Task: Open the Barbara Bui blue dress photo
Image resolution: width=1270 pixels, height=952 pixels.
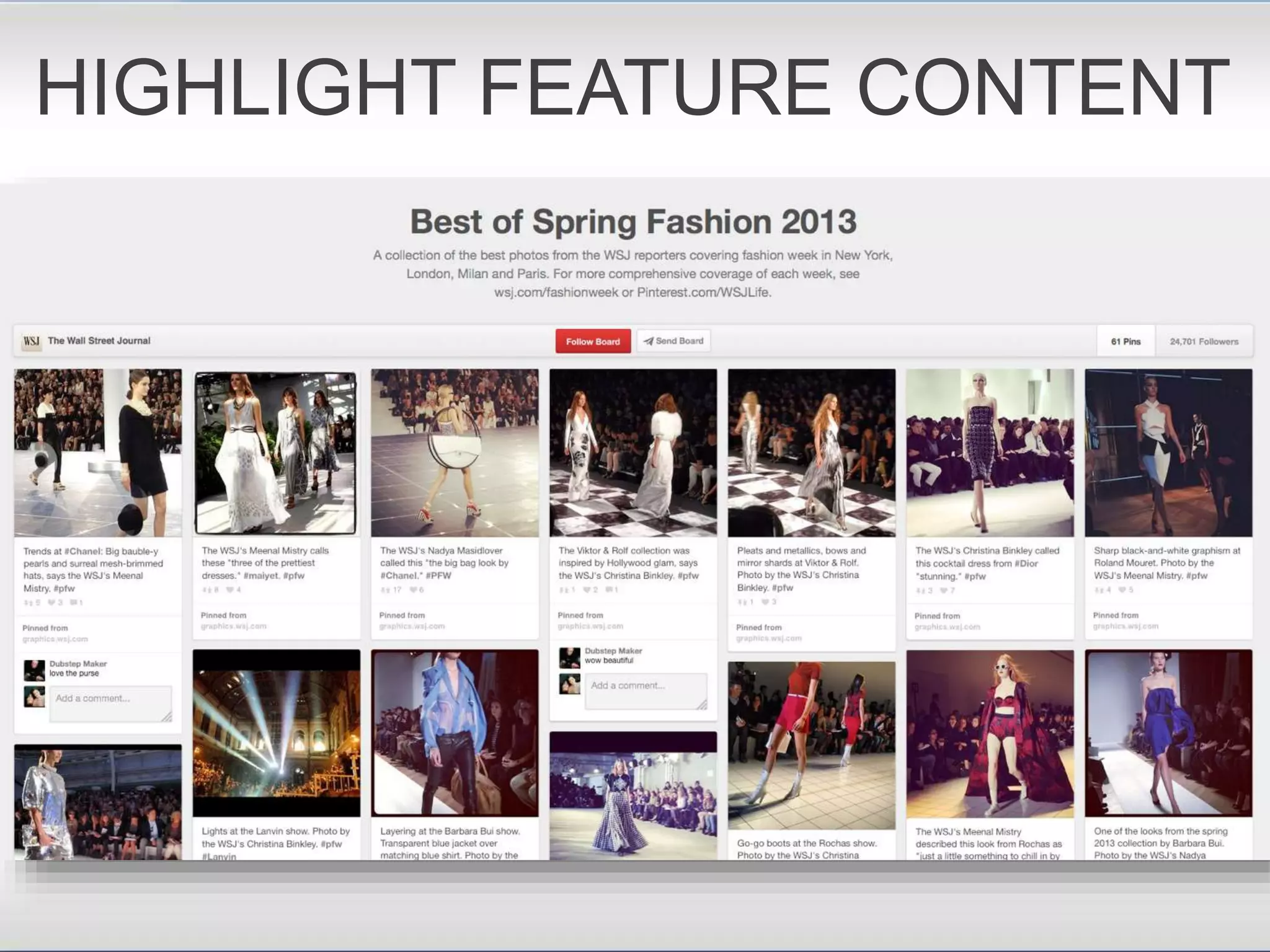Action: pos(1168,733)
